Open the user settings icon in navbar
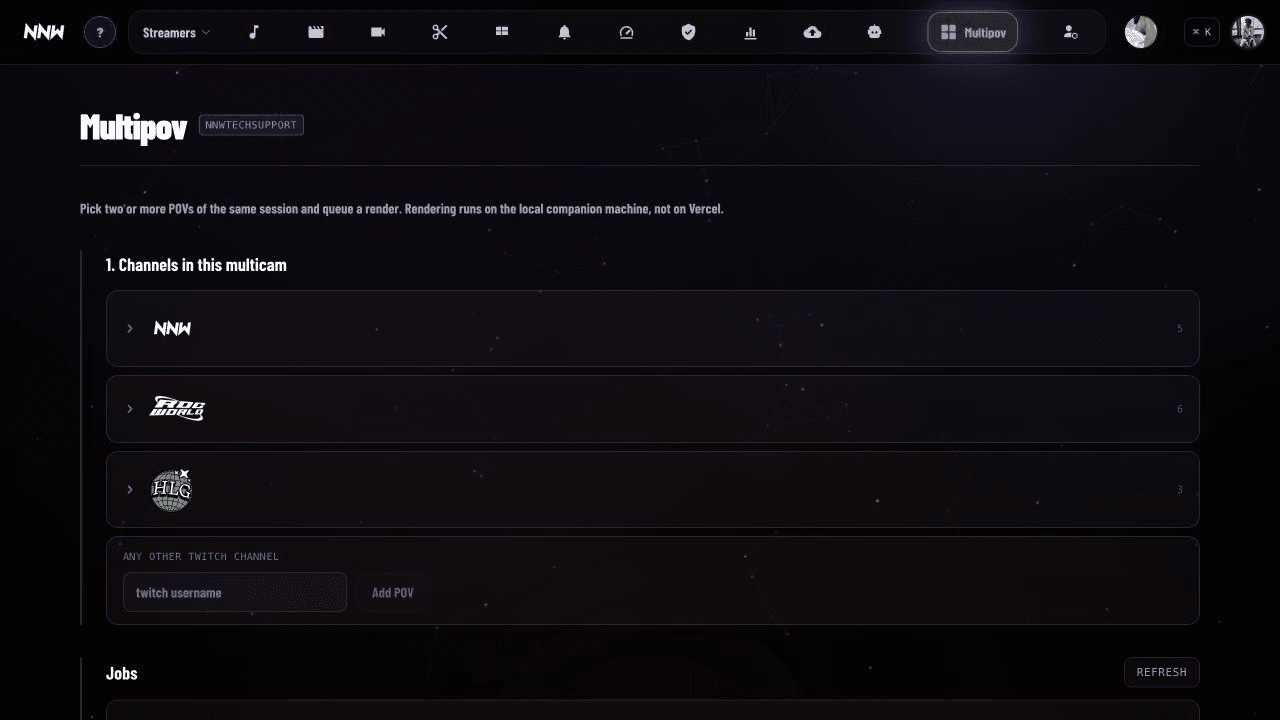Viewport: 1280px width, 720px height. click(1070, 32)
